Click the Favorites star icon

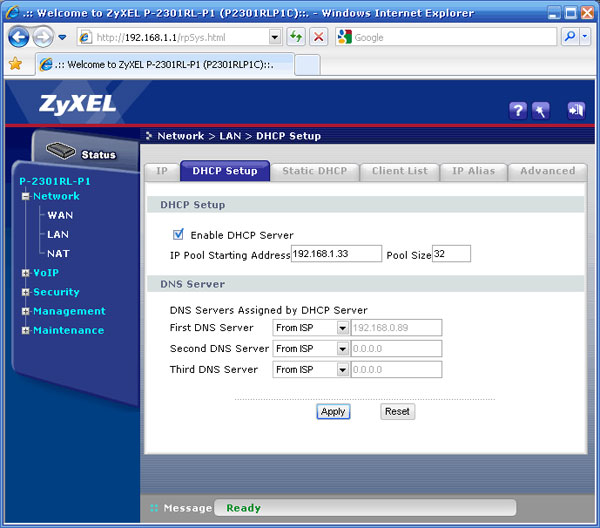15,63
